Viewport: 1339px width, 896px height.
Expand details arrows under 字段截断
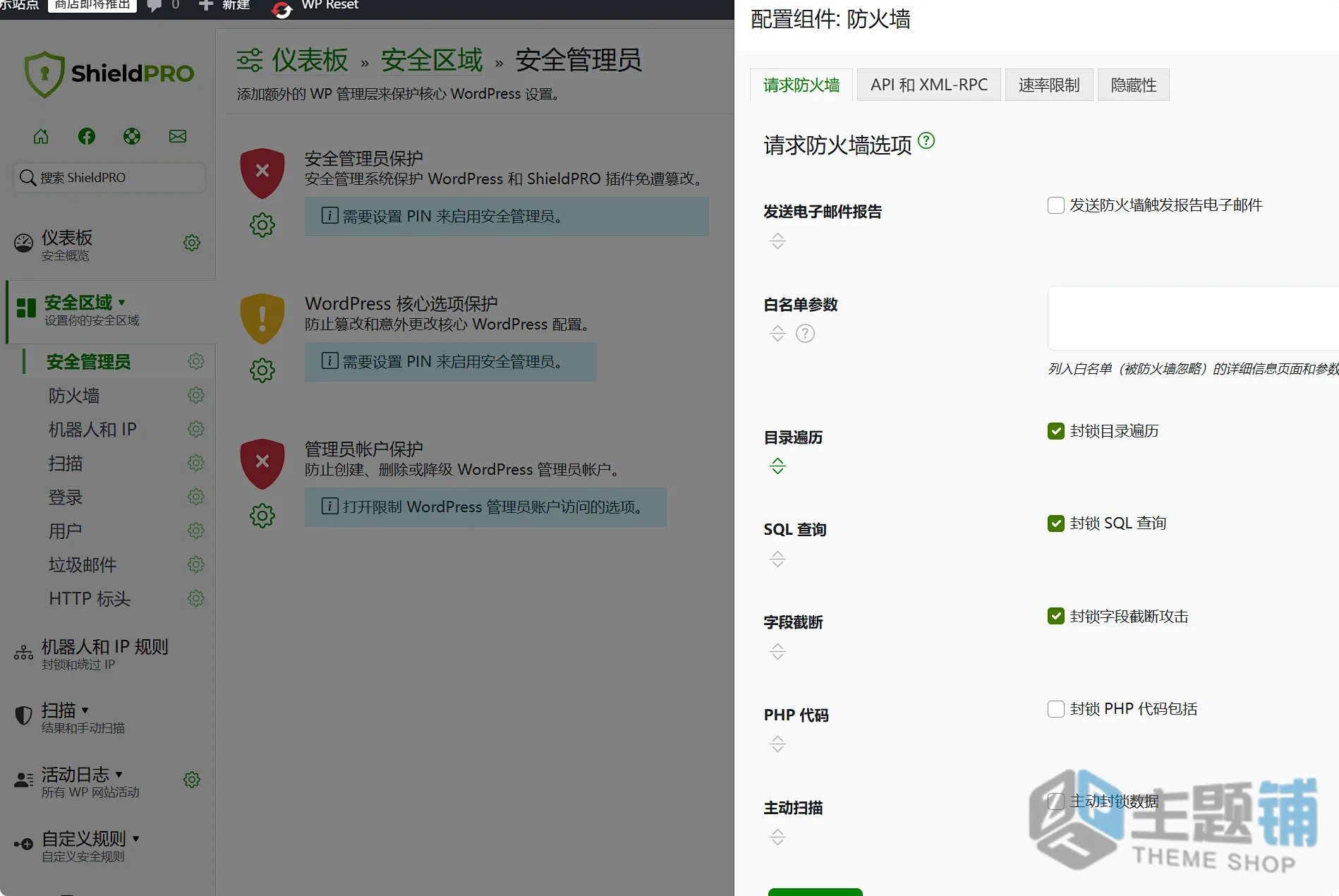coord(777,651)
